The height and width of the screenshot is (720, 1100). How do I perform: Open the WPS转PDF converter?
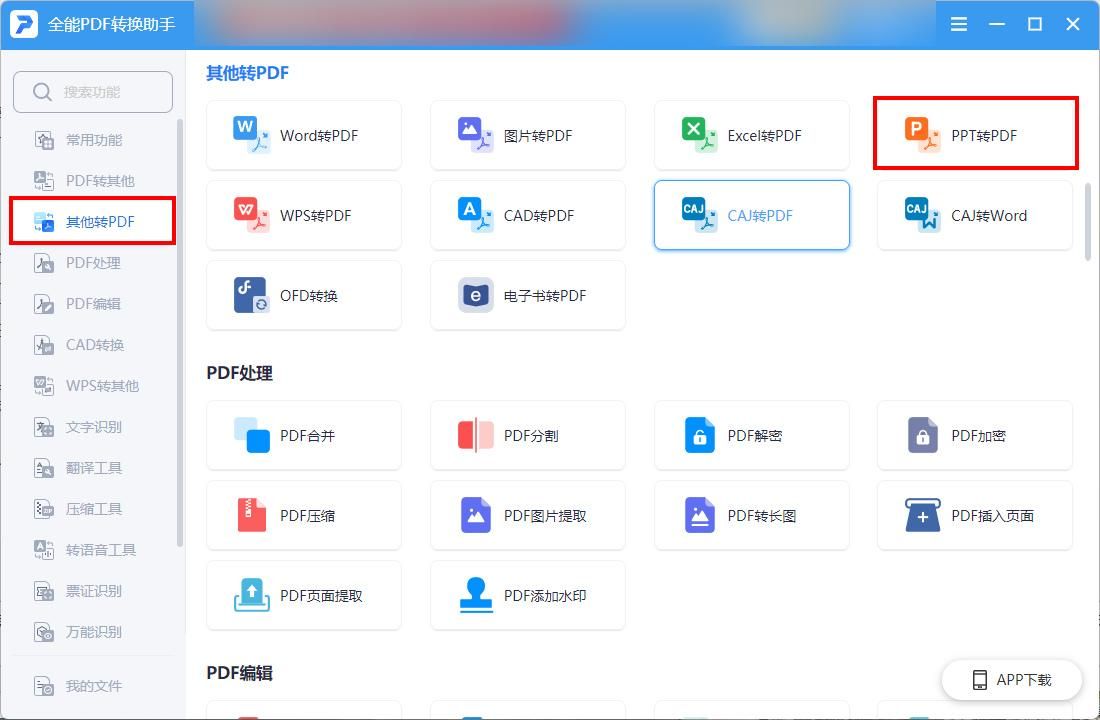(x=304, y=215)
